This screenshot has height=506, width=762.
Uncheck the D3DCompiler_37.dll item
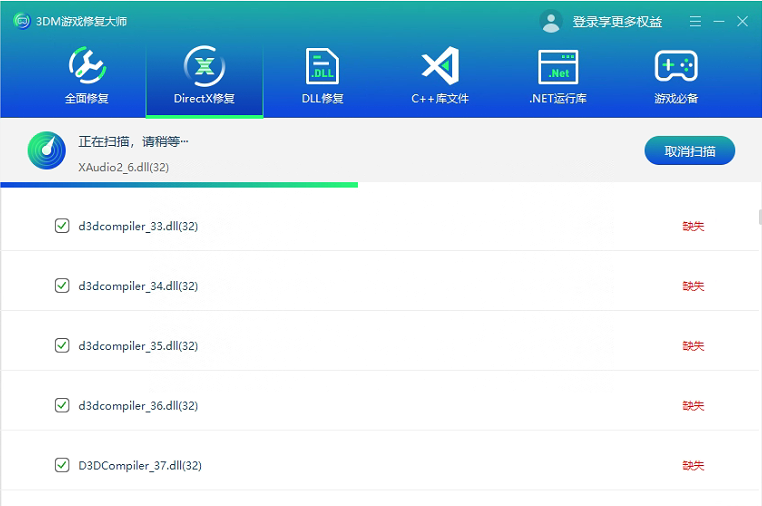(x=62, y=466)
